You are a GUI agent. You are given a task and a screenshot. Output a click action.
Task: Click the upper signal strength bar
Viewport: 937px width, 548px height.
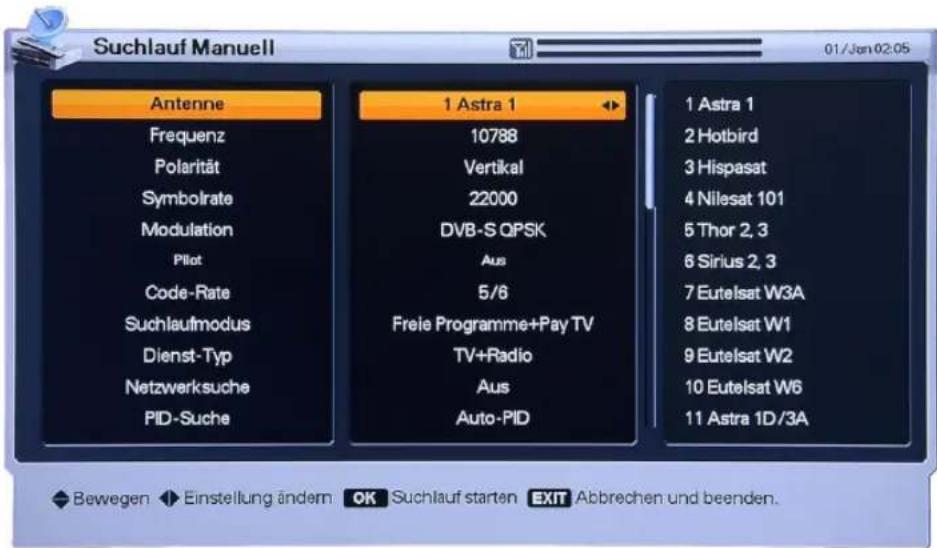pyautogui.click(x=649, y=42)
